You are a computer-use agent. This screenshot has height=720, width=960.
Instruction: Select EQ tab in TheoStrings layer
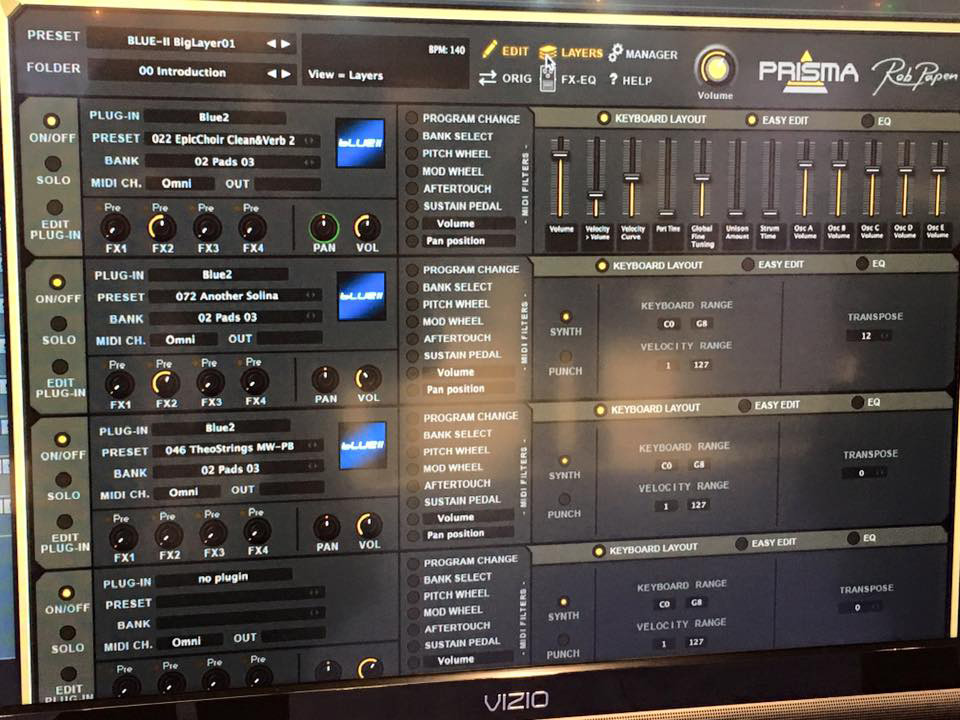pyautogui.click(x=866, y=402)
